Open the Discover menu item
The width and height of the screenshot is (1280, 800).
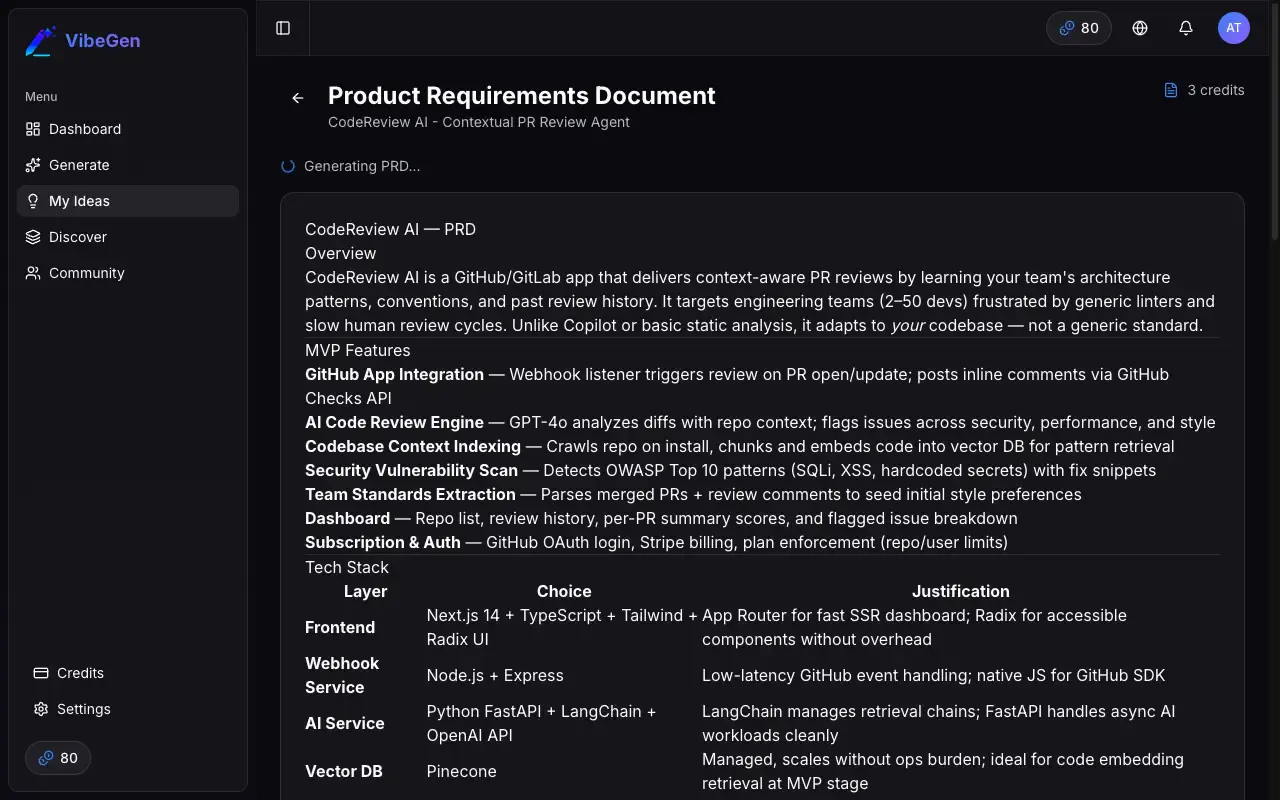pyautogui.click(x=128, y=237)
